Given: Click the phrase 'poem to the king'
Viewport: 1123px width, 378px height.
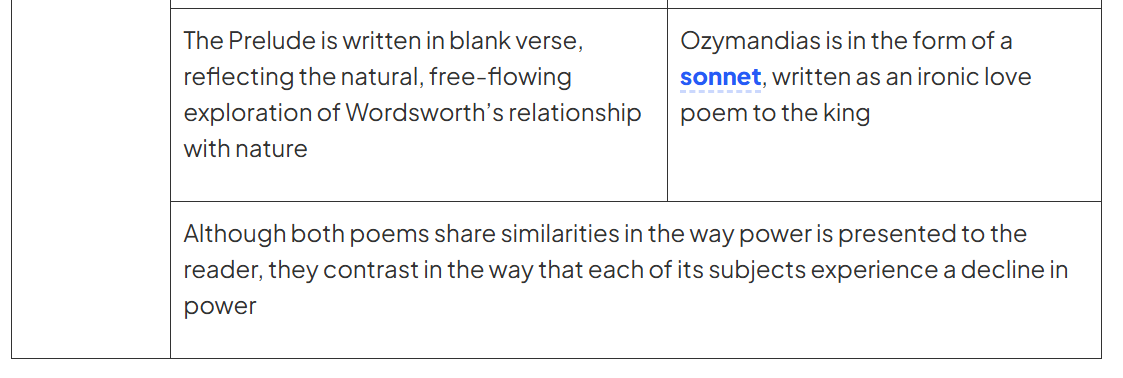Looking at the screenshot, I should pos(775,113).
